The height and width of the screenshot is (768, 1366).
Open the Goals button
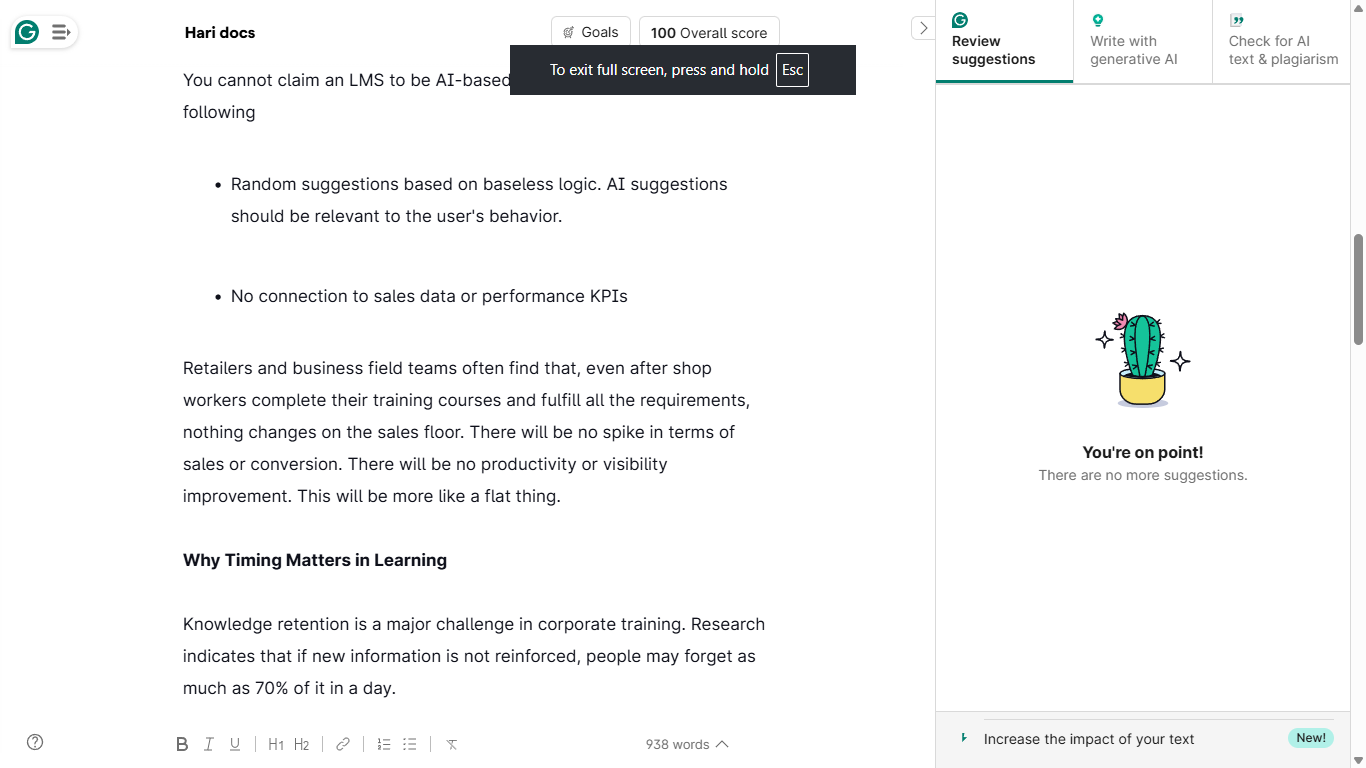[591, 32]
